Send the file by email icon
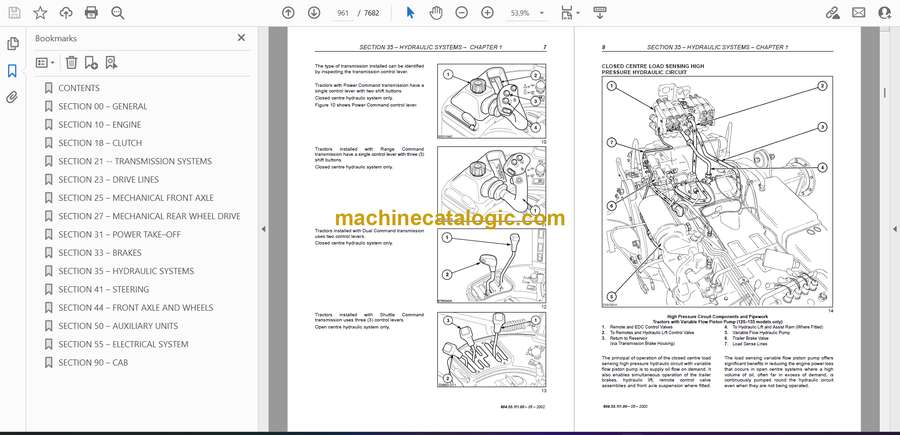 [x=859, y=13]
